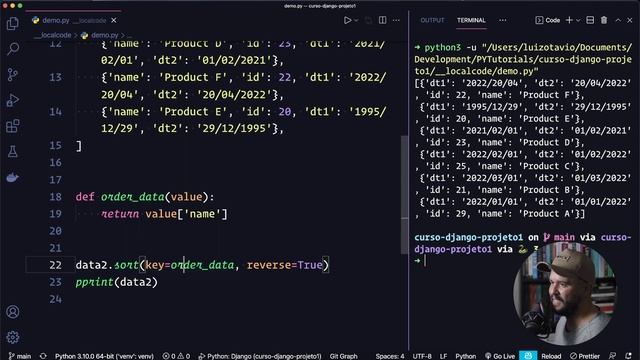This screenshot has width=640, height=360.
Task: Click curso-django-projeto1 in terminal prompt
Action: [x=469, y=237]
